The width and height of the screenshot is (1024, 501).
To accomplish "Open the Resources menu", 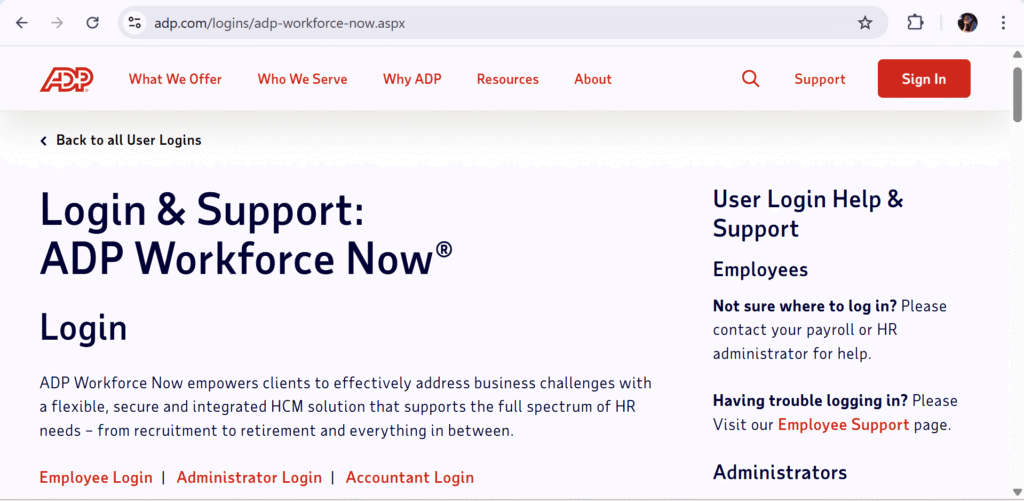I will click(x=507, y=79).
